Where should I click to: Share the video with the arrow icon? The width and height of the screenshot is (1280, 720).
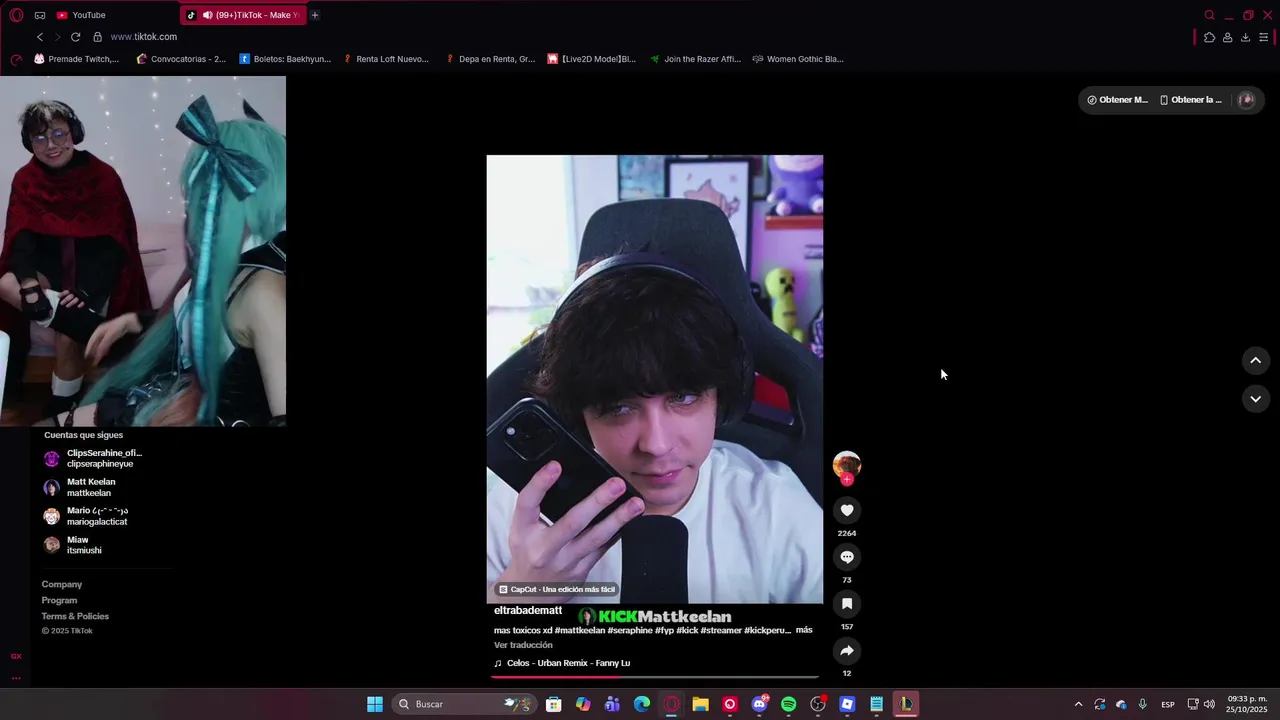[847, 651]
